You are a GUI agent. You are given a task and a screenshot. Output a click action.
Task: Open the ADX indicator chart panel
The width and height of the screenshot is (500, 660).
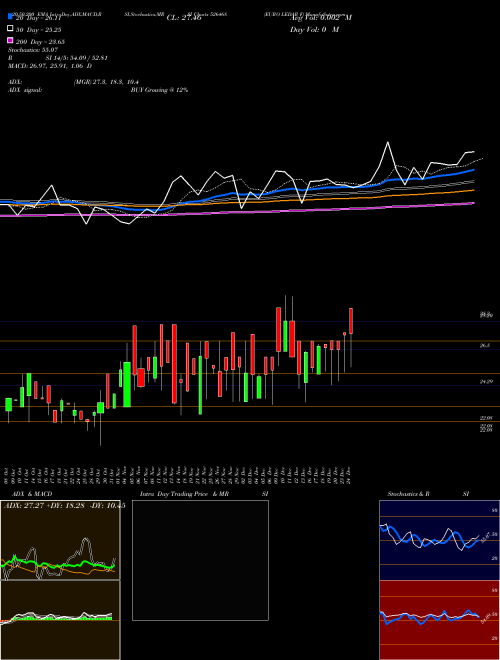click(x=60, y=540)
